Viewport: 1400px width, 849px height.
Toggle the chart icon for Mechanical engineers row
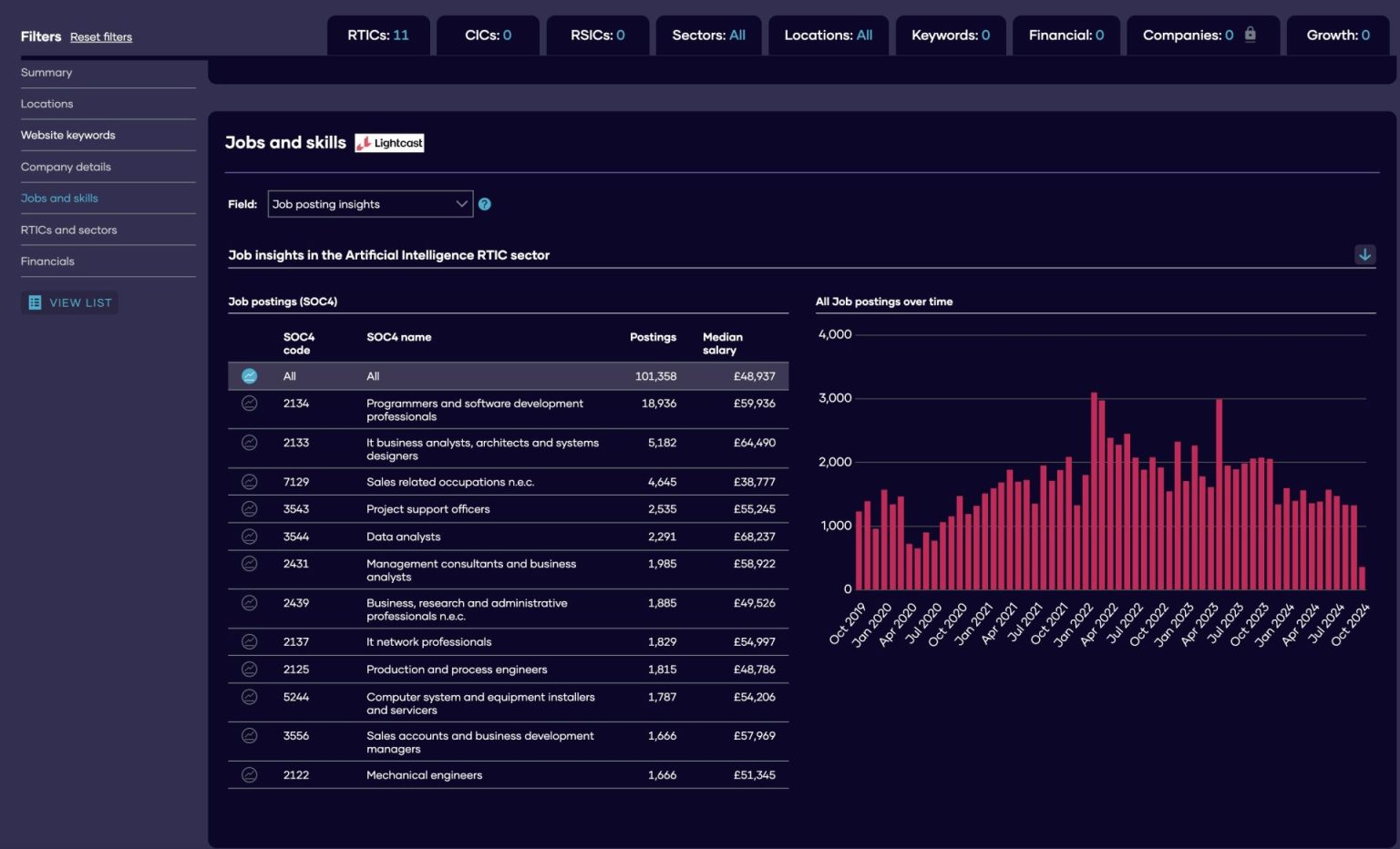point(249,774)
